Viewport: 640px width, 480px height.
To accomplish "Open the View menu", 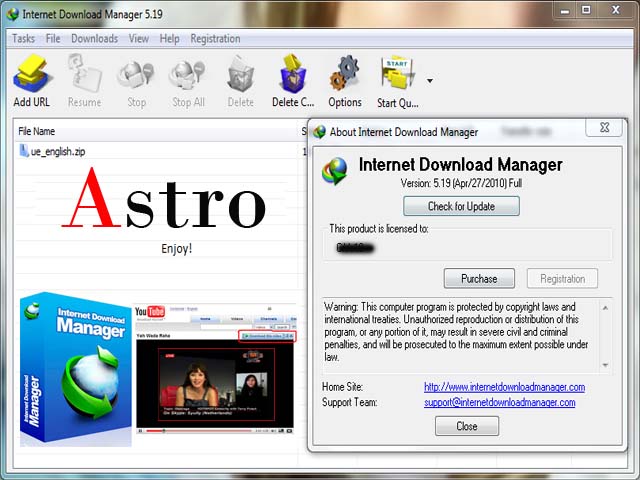I will click(139, 39).
